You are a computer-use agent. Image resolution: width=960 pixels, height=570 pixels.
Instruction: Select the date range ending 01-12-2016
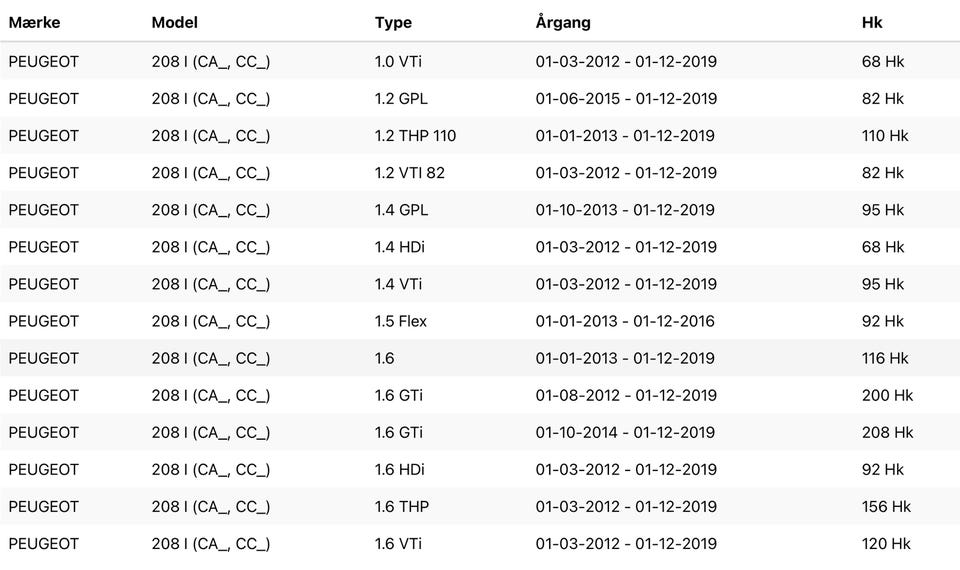tap(626, 321)
